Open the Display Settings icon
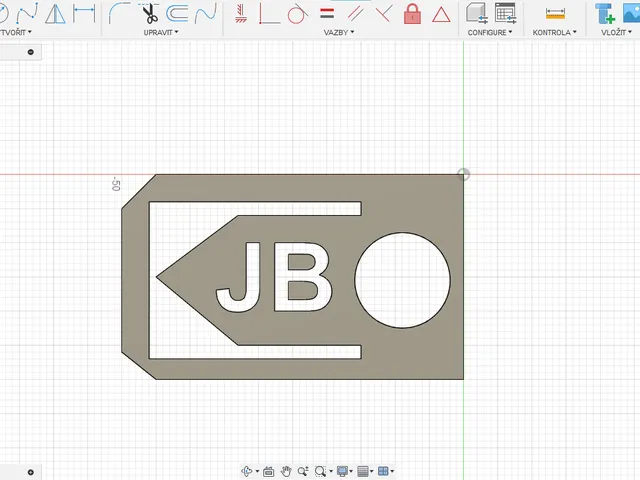This screenshot has width=640, height=480. [x=342, y=471]
